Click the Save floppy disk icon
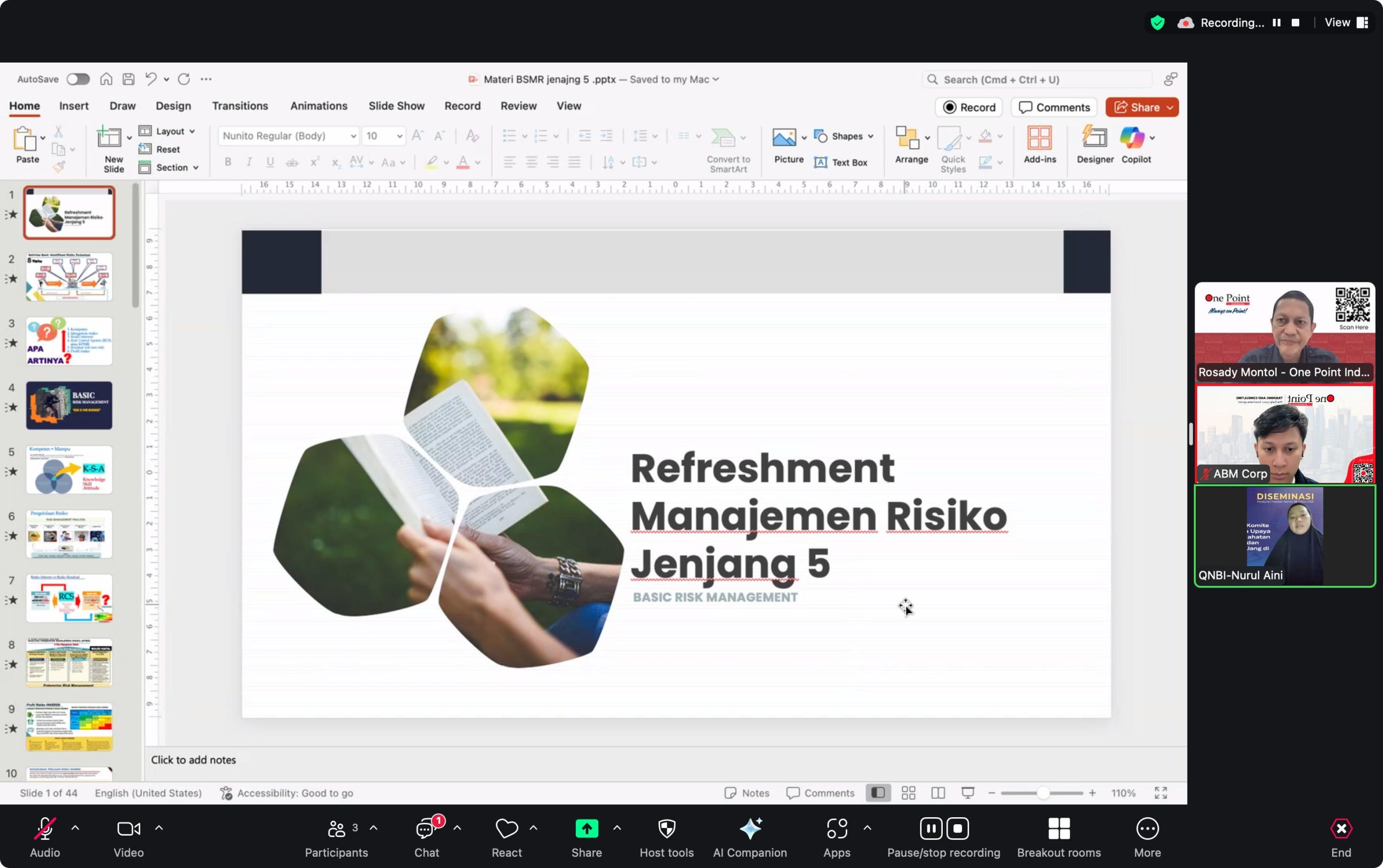 coord(129,79)
